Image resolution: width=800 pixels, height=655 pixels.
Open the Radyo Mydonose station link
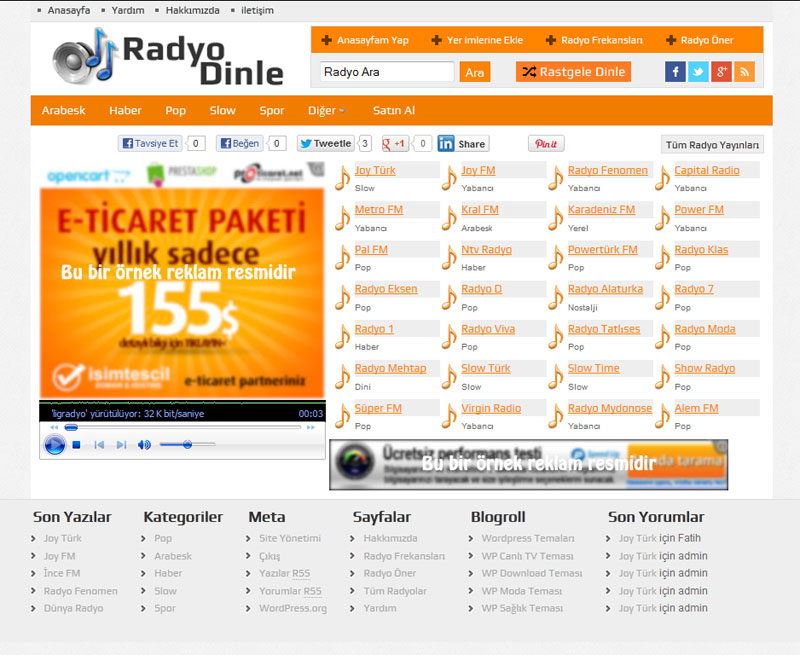point(610,409)
